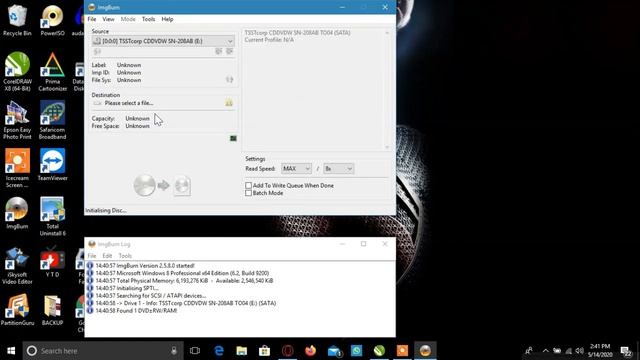Click the volume icon in system tray
Image resolution: width=640 pixels, height=360 pixels.
[579, 351]
